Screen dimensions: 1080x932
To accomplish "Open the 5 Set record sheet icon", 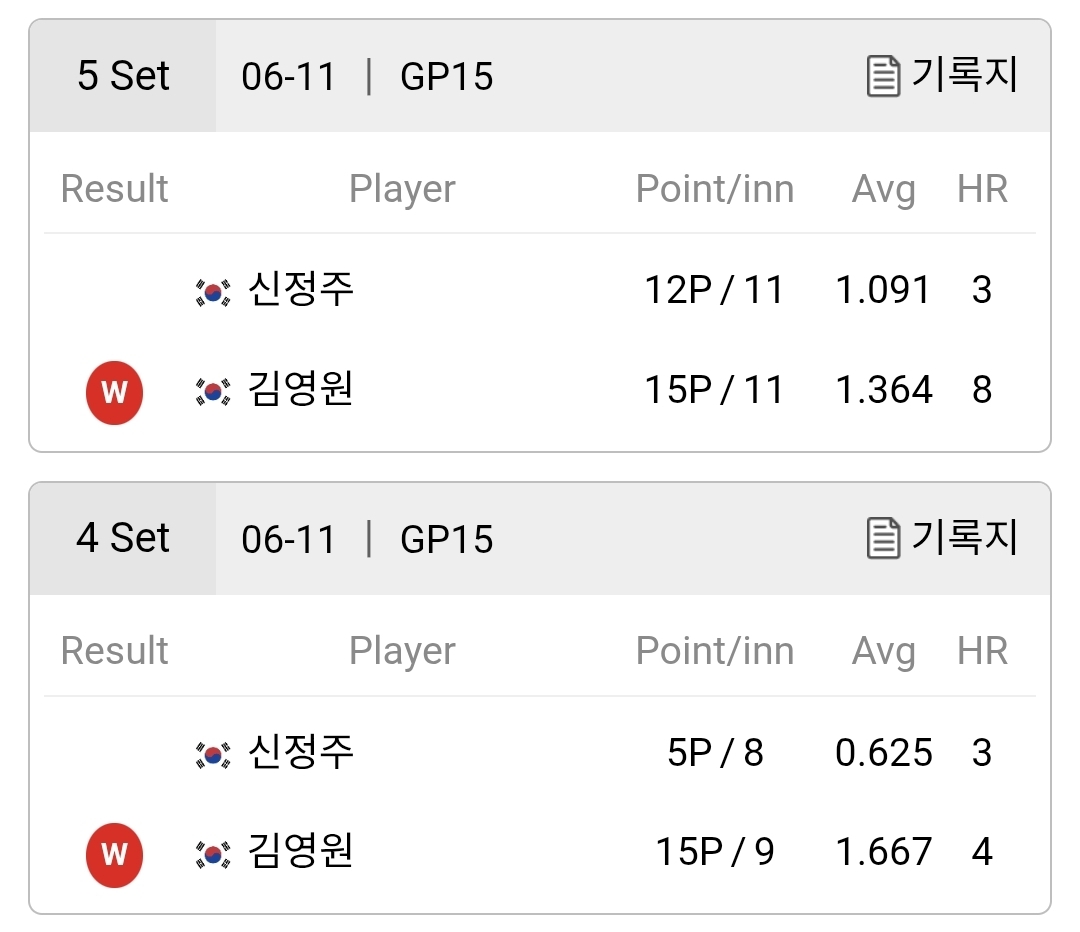I will (x=883, y=76).
